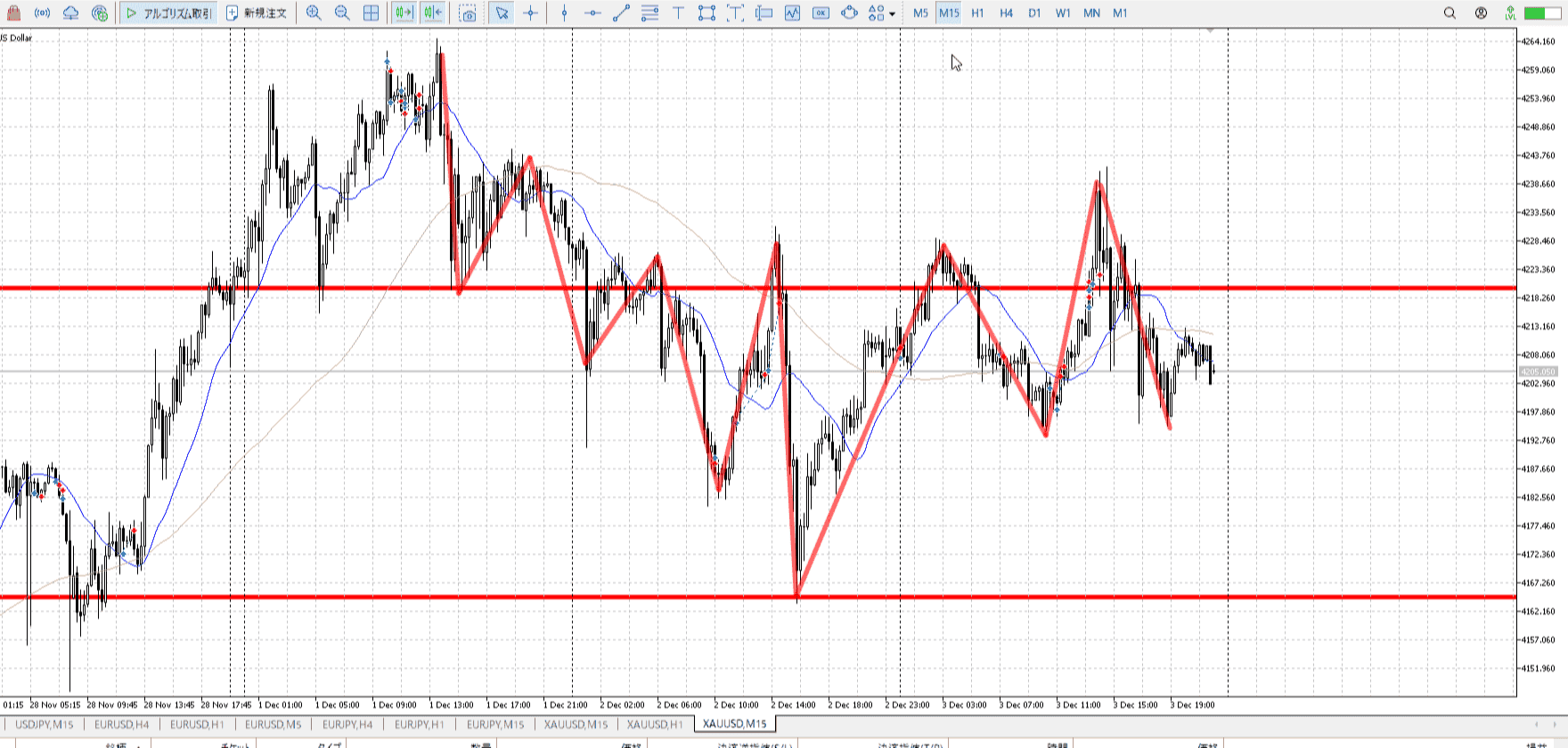
Task: Expand the shapes objects dropdown arrow
Action: [x=892, y=14]
